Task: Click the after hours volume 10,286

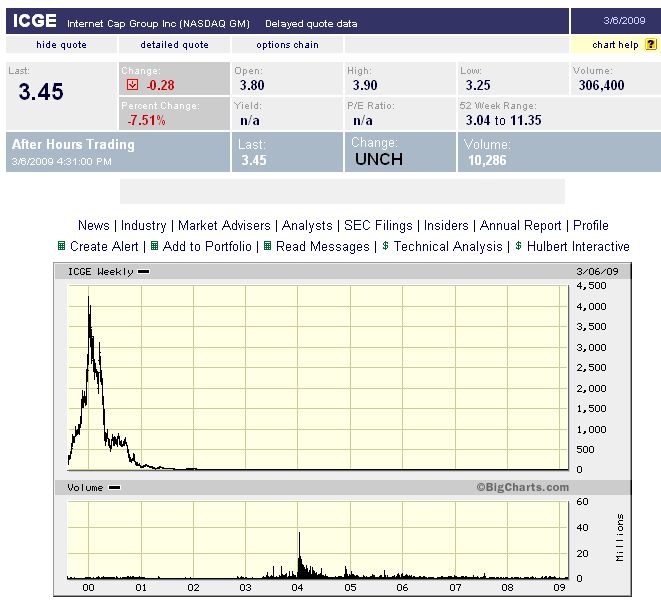Action: (x=487, y=160)
